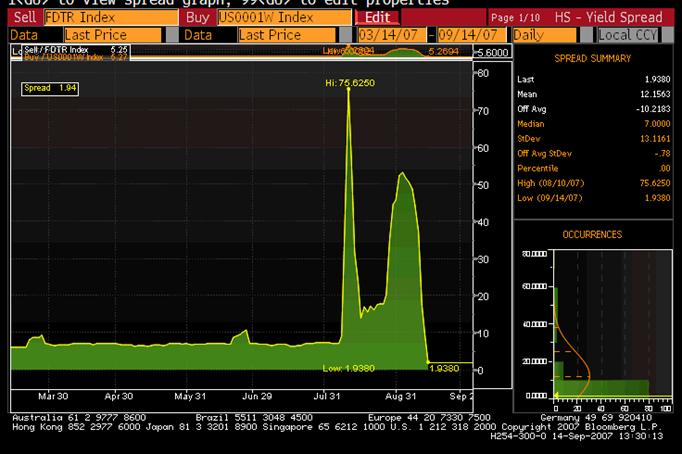The width and height of the screenshot is (682, 454).
Task: Click the Jul 31 x-axis date label
Action: pos(327,396)
